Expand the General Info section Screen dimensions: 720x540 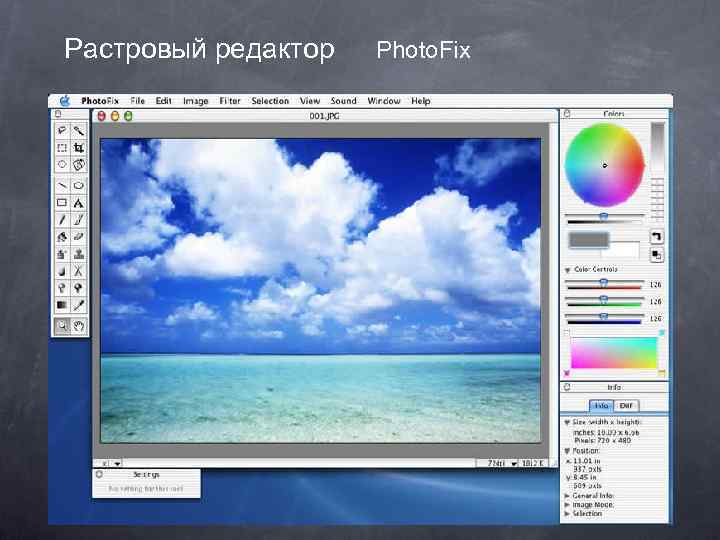567,496
